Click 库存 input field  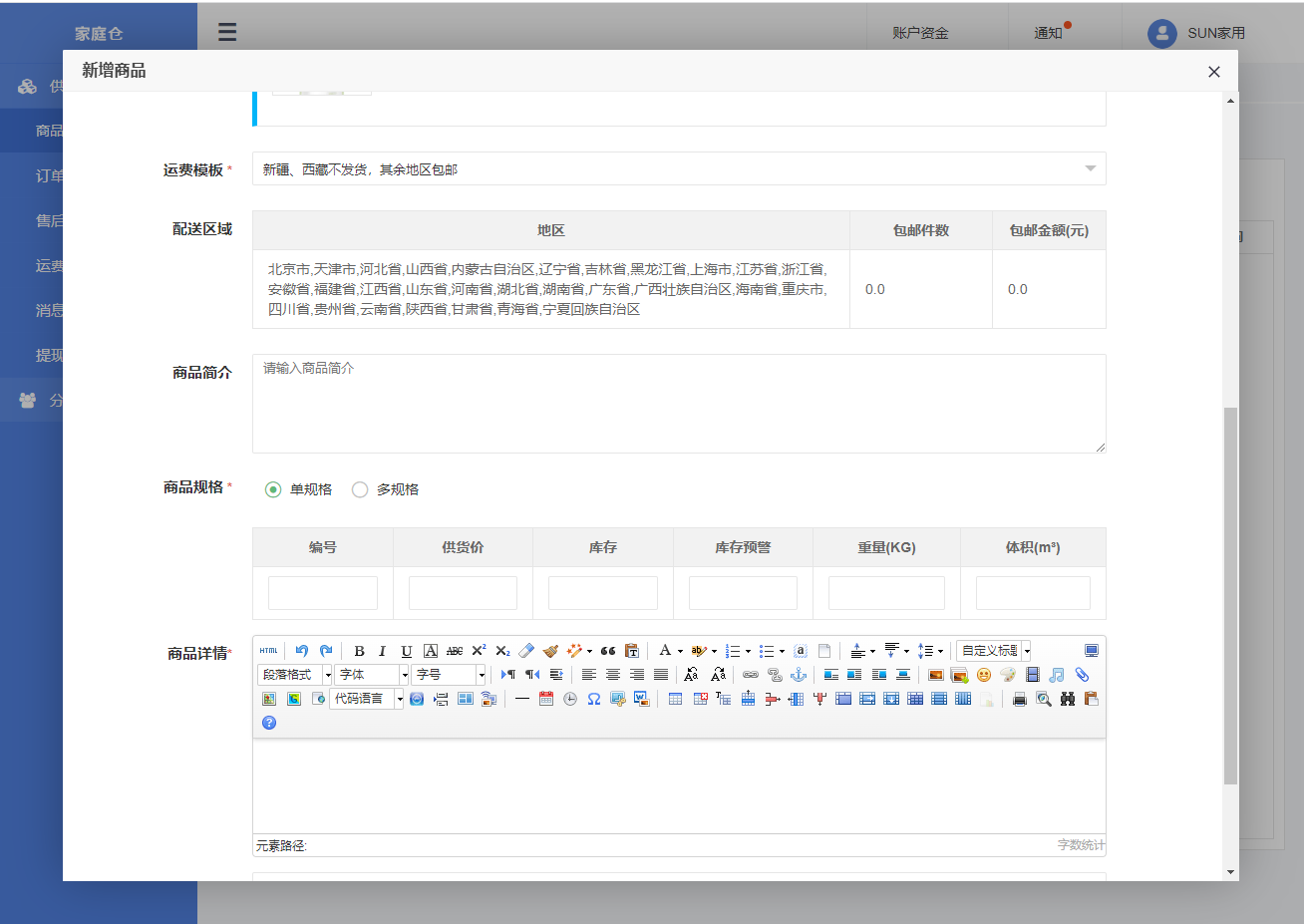click(x=603, y=593)
